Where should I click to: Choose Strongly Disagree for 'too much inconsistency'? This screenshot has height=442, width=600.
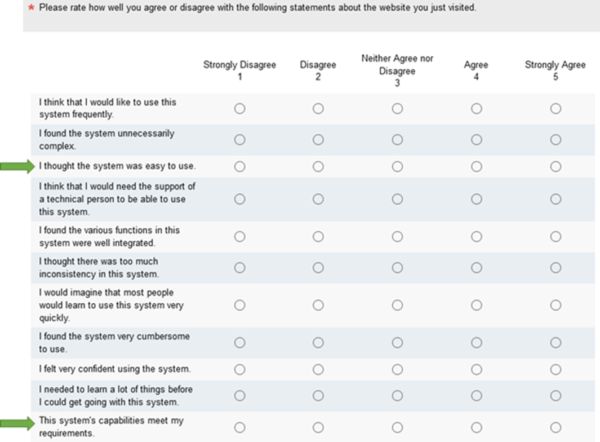click(240, 267)
